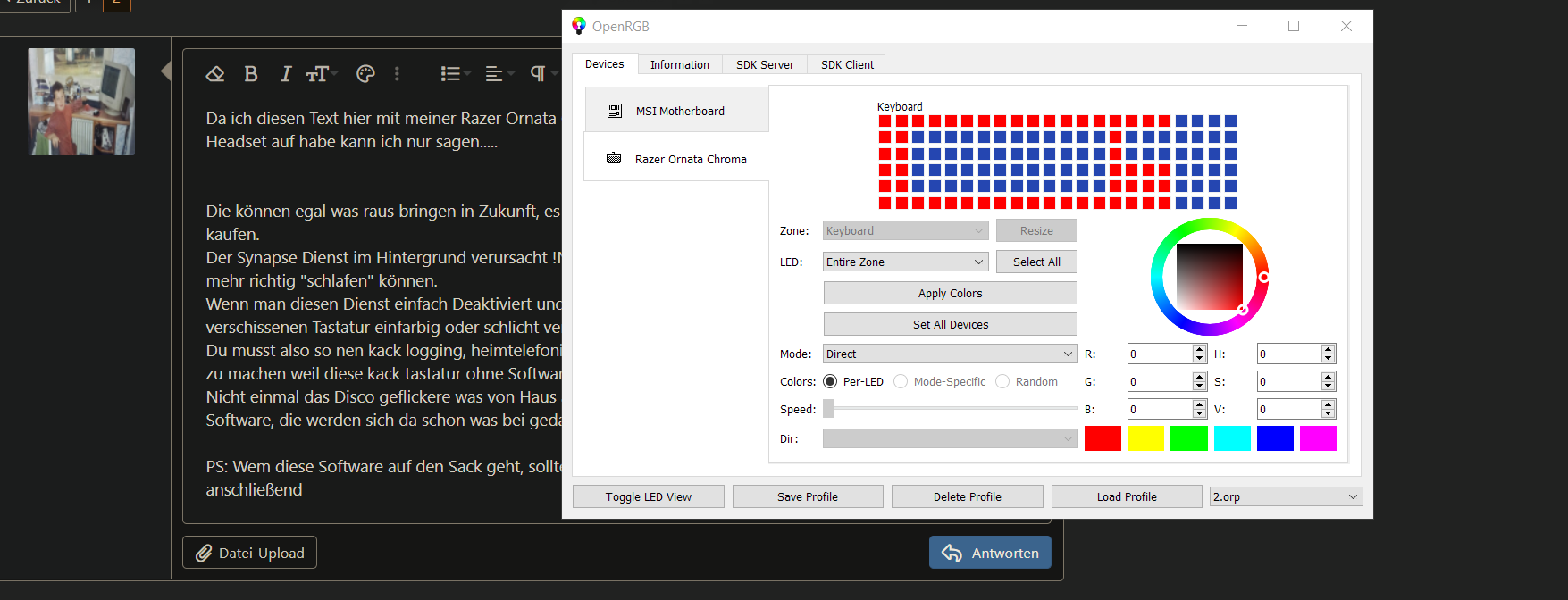
Task: Switch to the SDK Client tab
Action: (x=847, y=64)
